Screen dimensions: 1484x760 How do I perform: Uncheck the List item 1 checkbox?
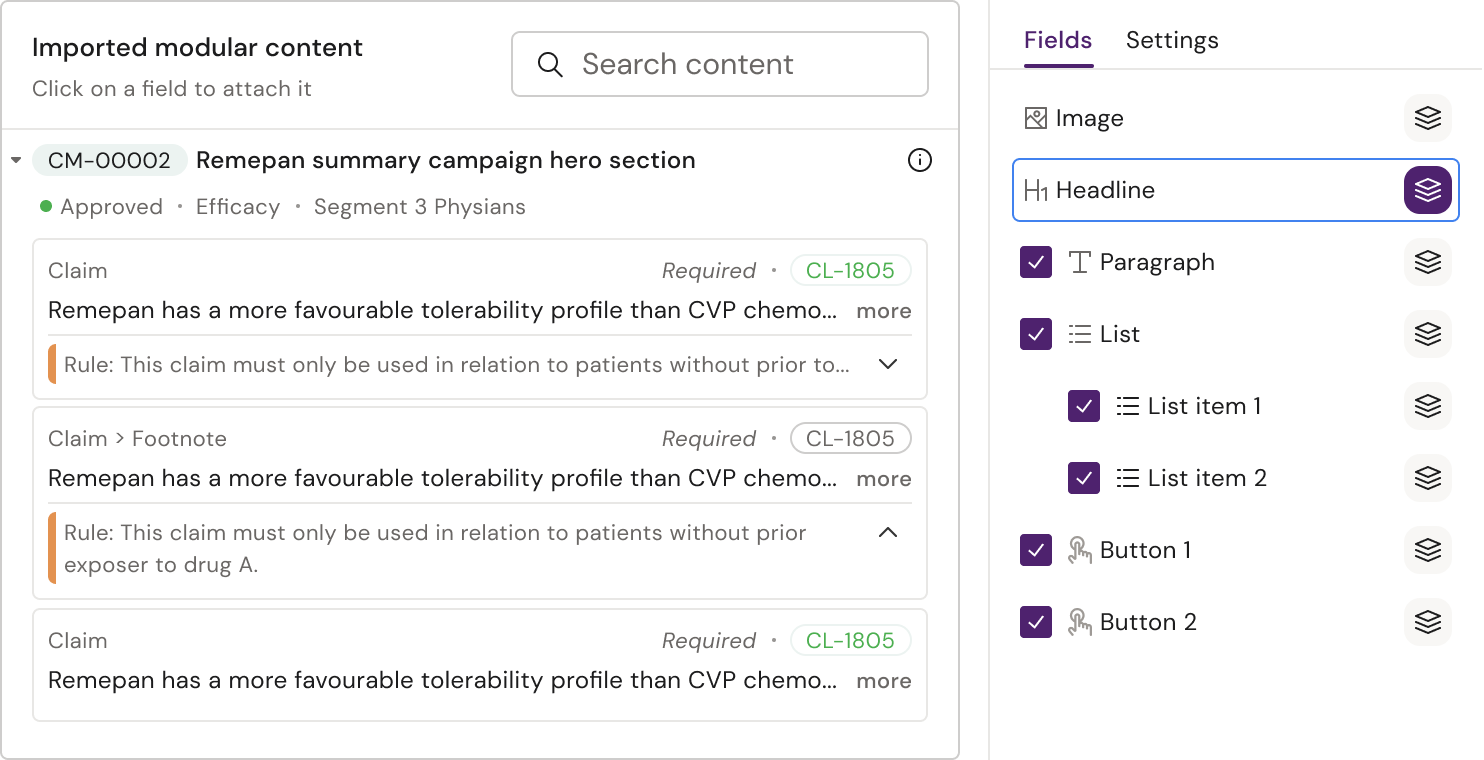(1084, 406)
